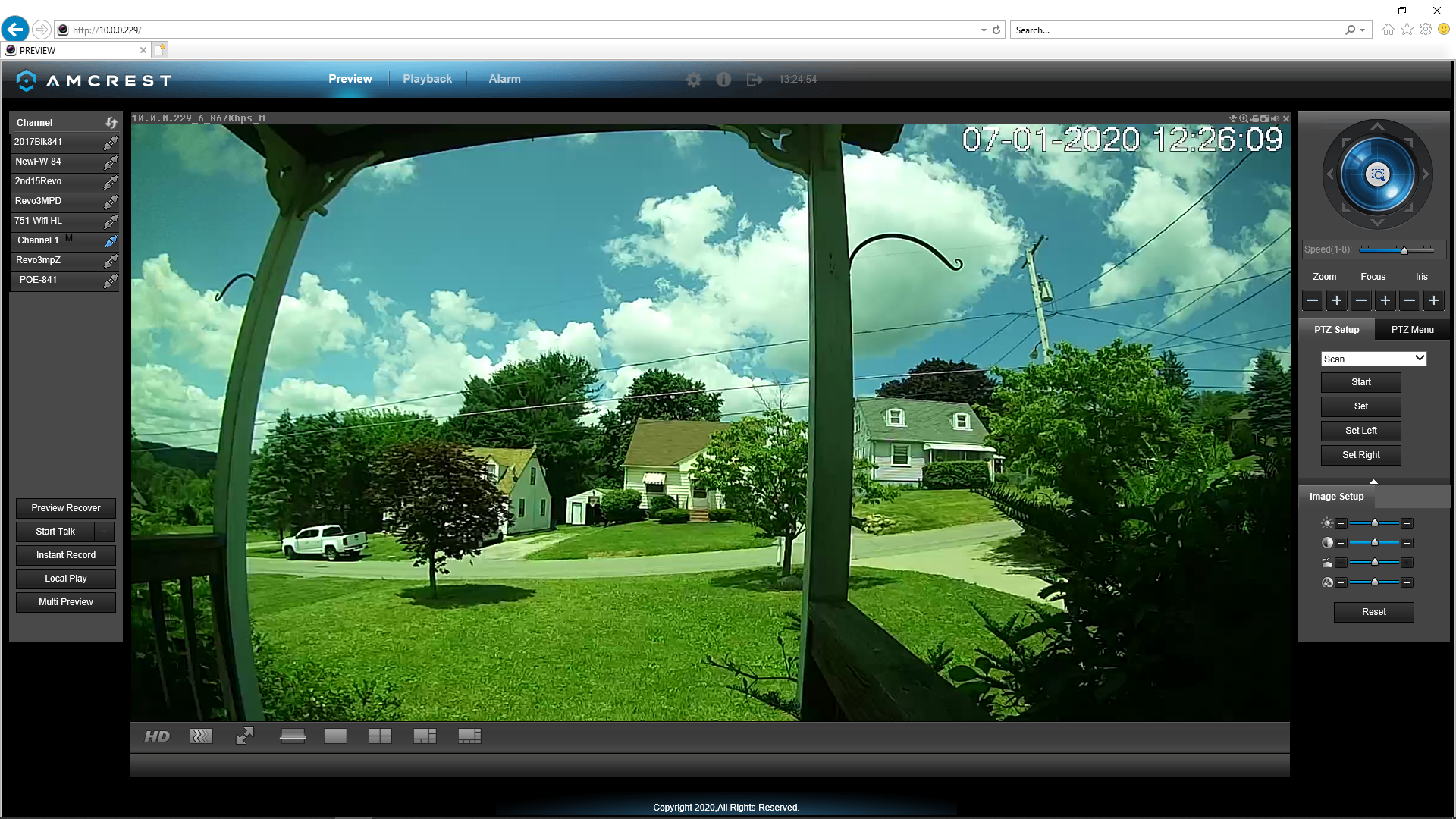Open the Playback tab
Image resolution: width=1456 pixels, height=819 pixels.
click(427, 79)
